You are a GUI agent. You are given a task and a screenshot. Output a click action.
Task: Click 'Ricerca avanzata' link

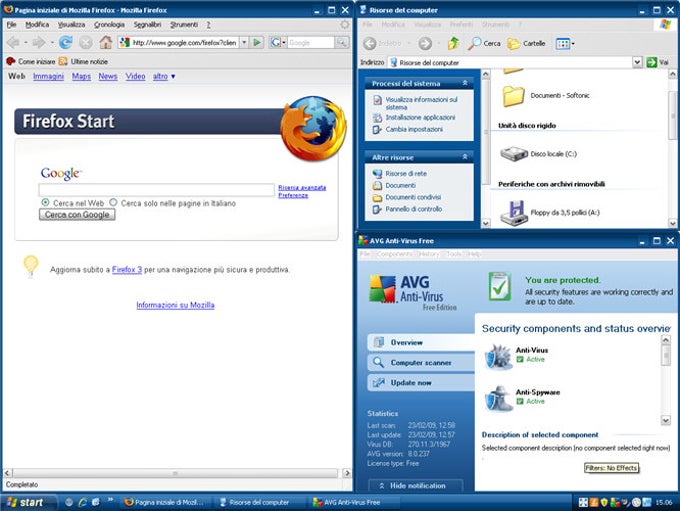pos(302,187)
